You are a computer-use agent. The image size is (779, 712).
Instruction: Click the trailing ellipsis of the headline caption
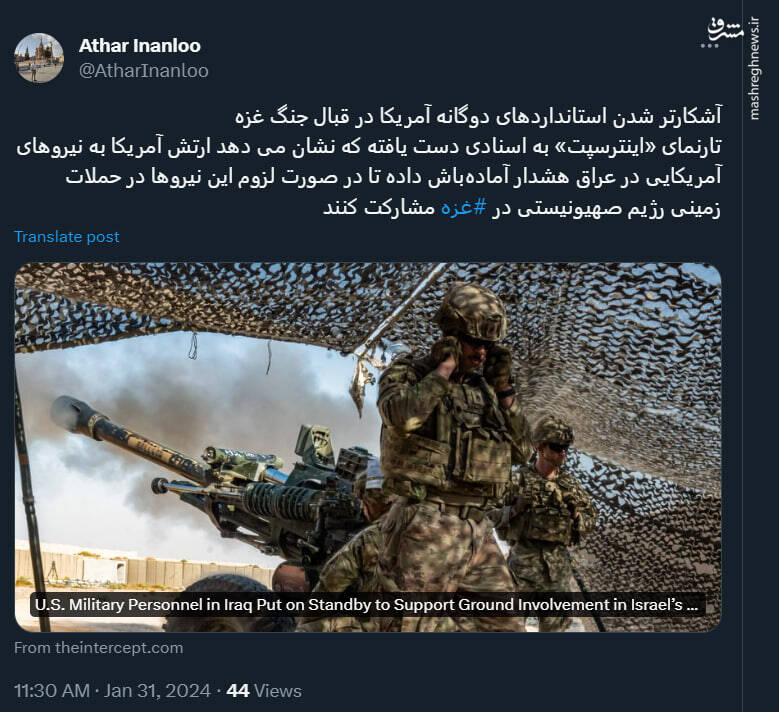(x=693, y=606)
